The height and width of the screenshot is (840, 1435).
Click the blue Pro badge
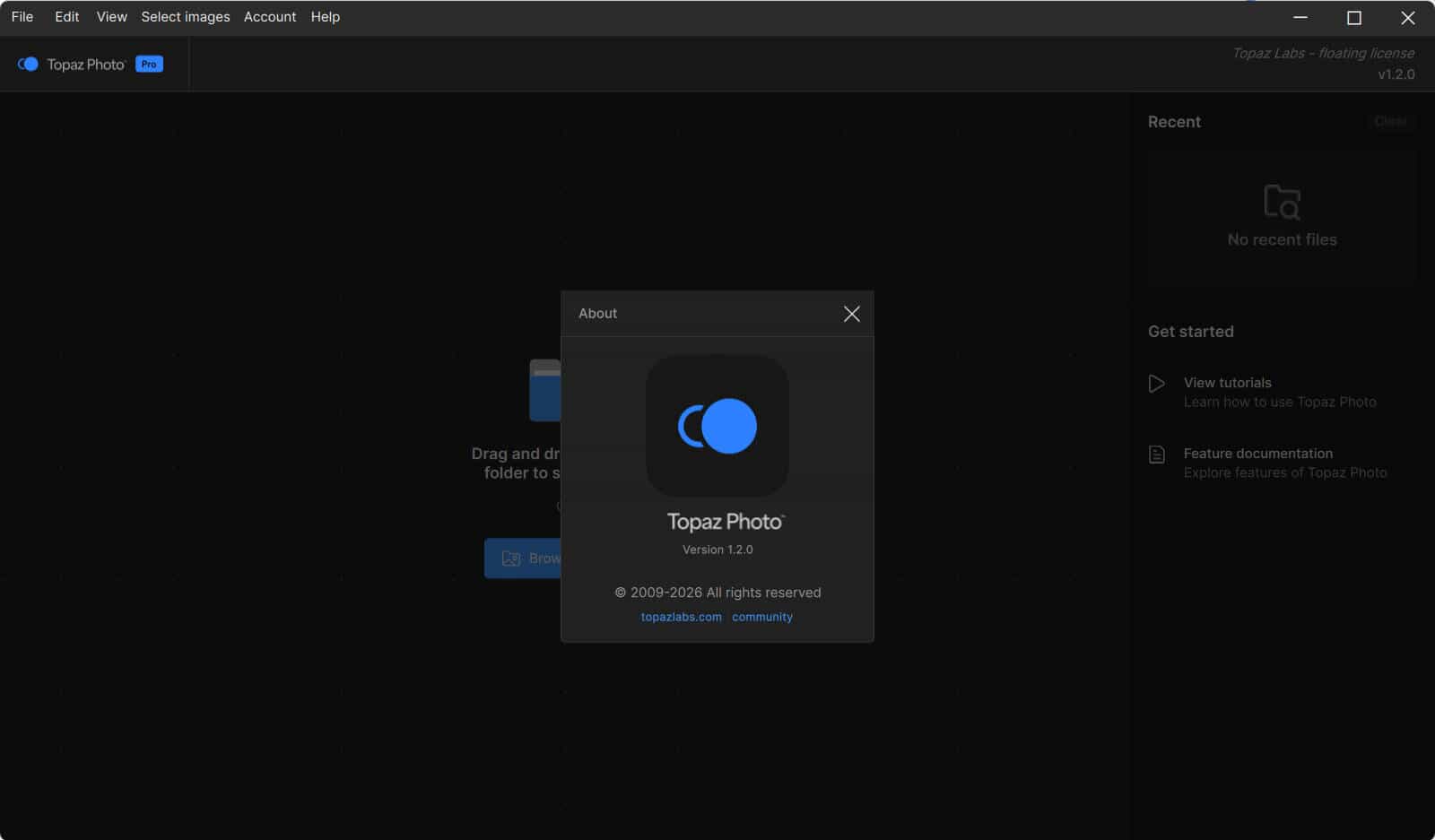(149, 63)
